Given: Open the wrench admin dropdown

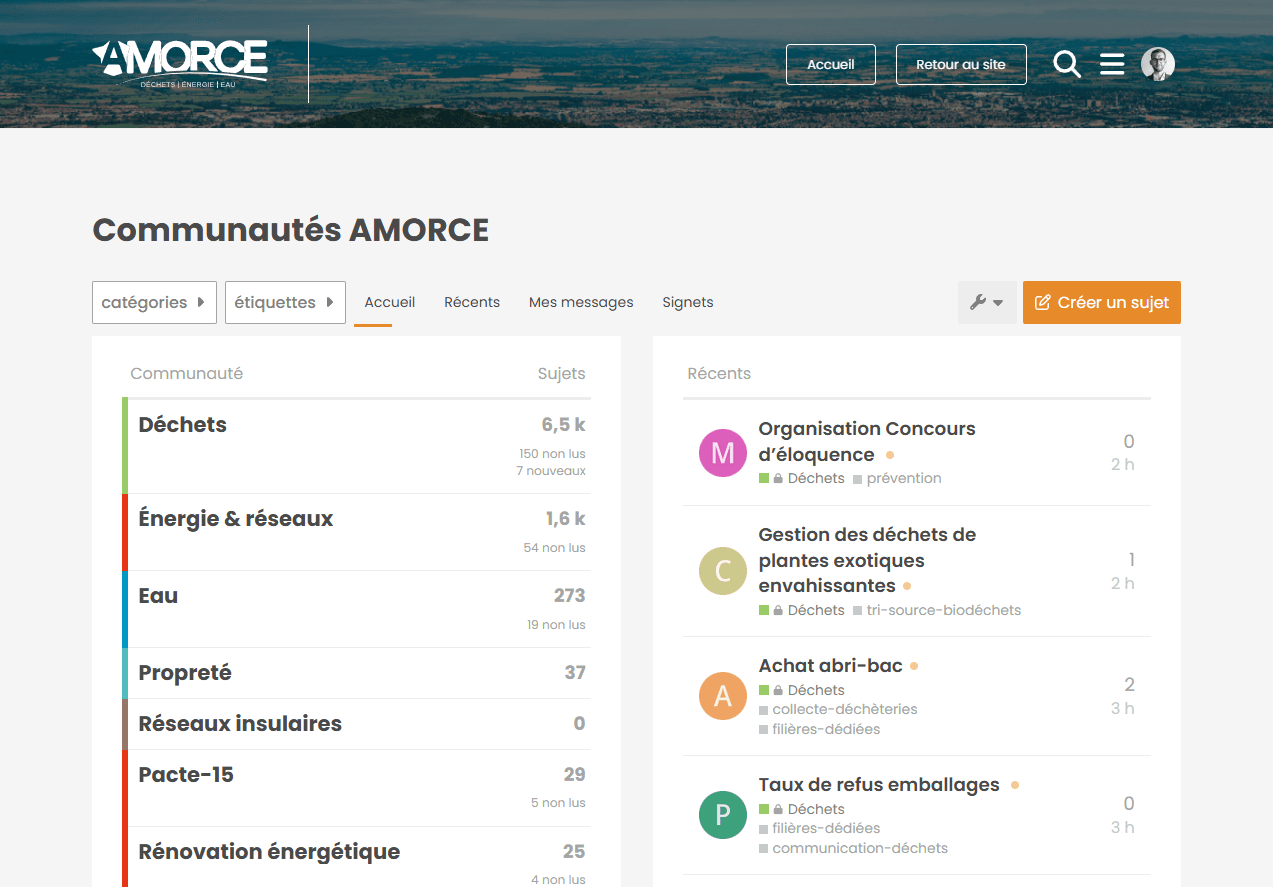Looking at the screenshot, I should [x=987, y=302].
